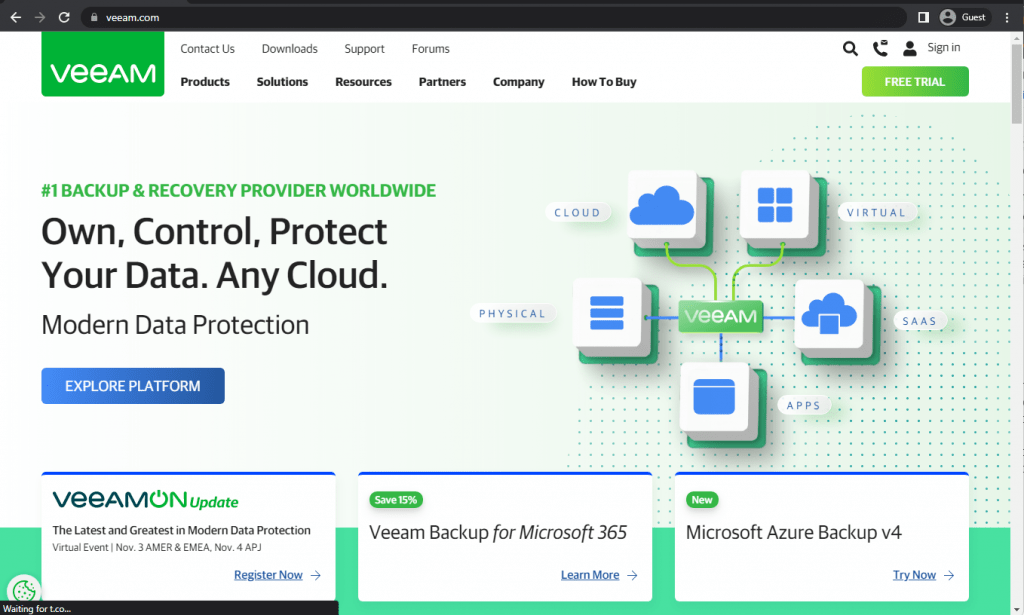Click the EXPLORE PLATFORM button

pos(133,386)
